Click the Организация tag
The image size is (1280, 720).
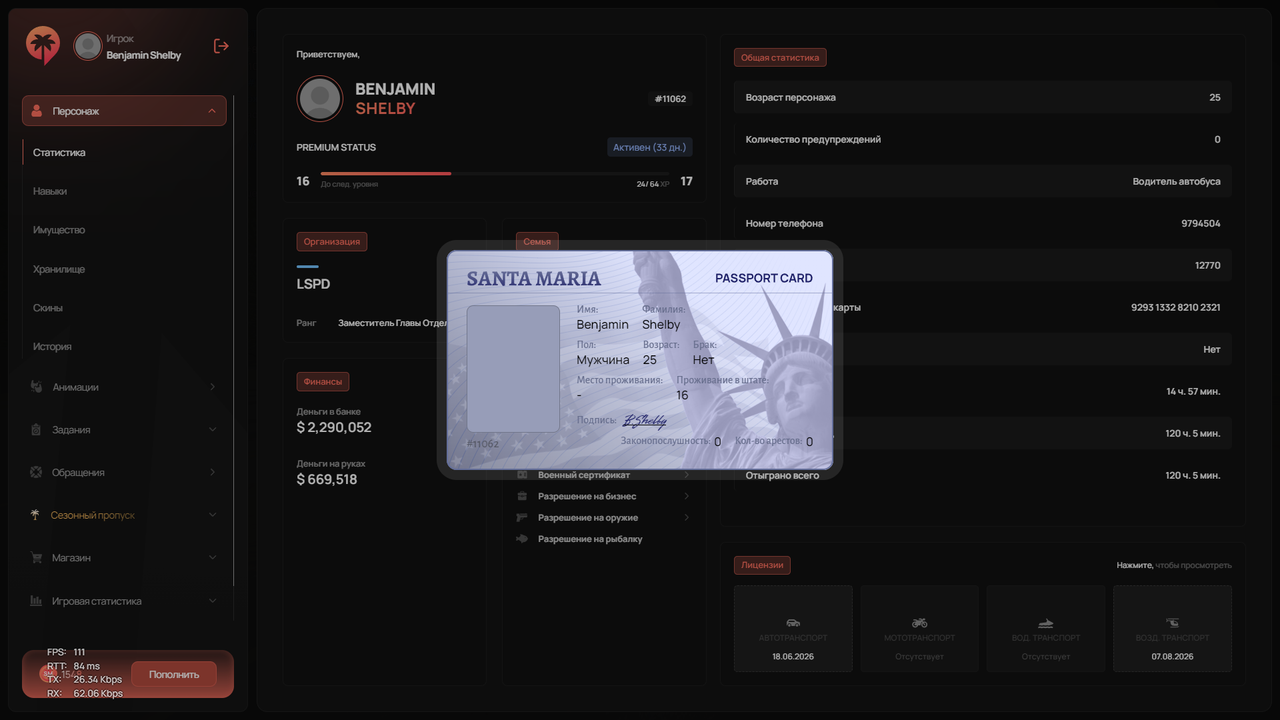pyautogui.click(x=332, y=241)
